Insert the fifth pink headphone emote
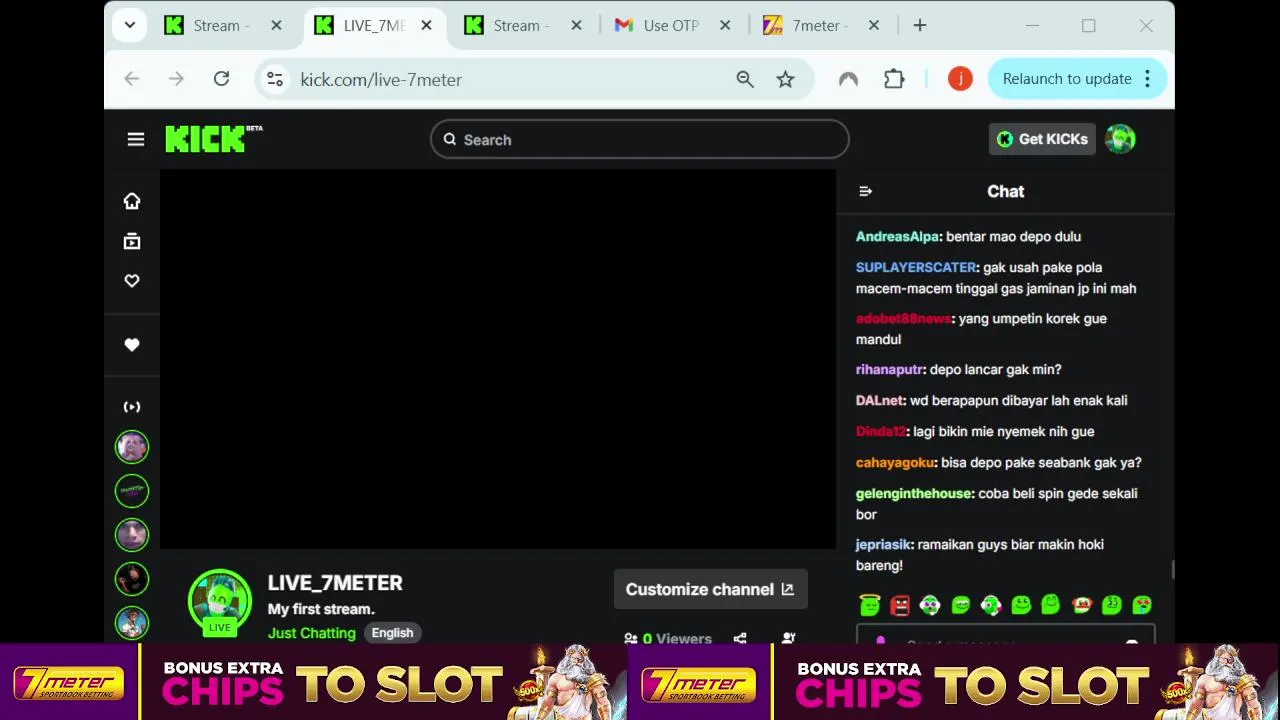The width and height of the screenshot is (1280, 720). coord(991,605)
